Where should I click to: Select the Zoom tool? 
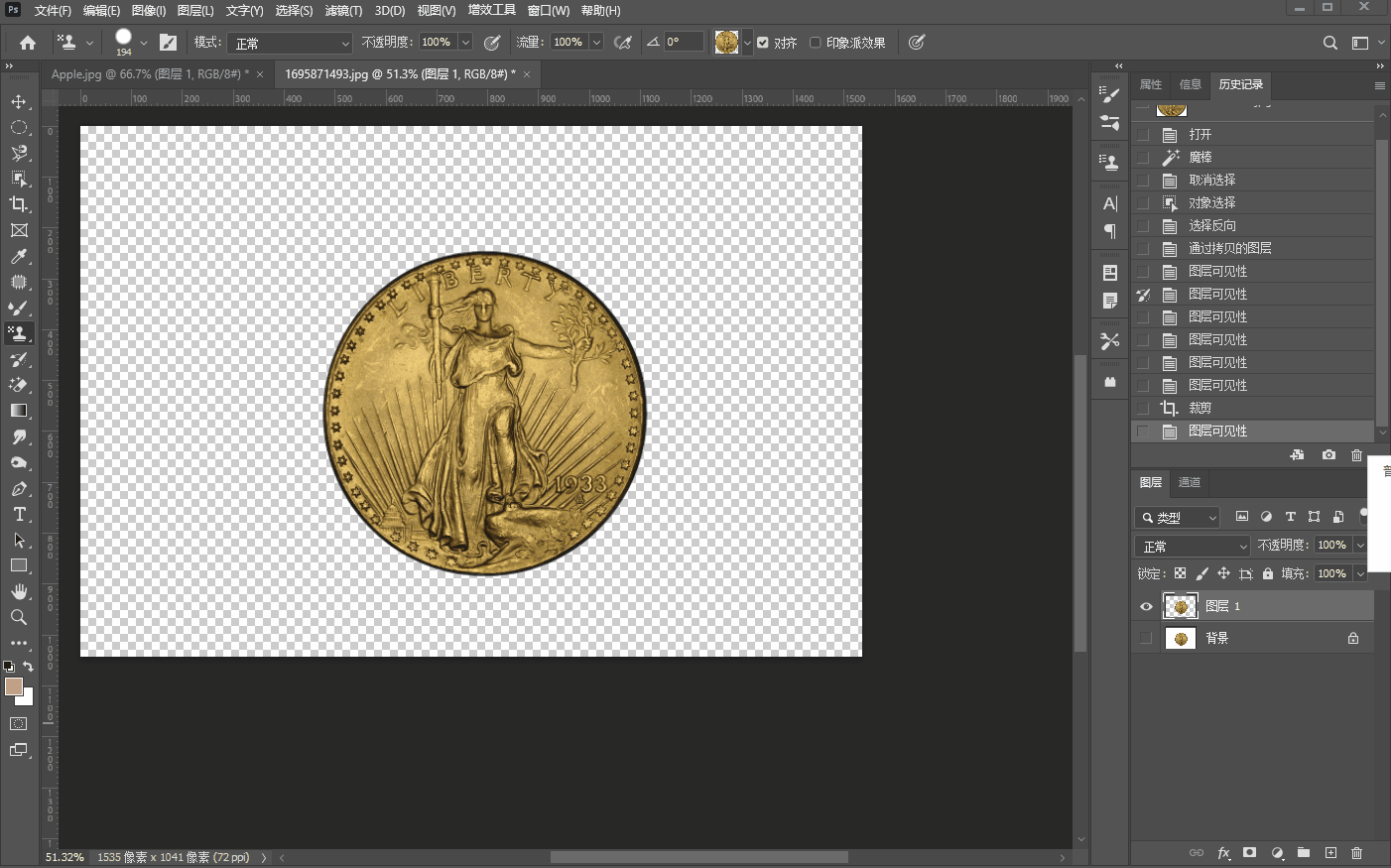pos(19,617)
